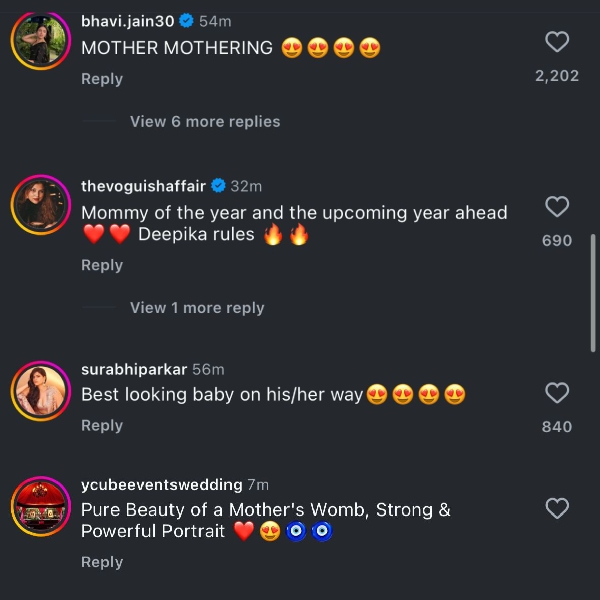Like ycubeeventswedding's comment with the heart
The image size is (600, 600).
click(x=557, y=509)
